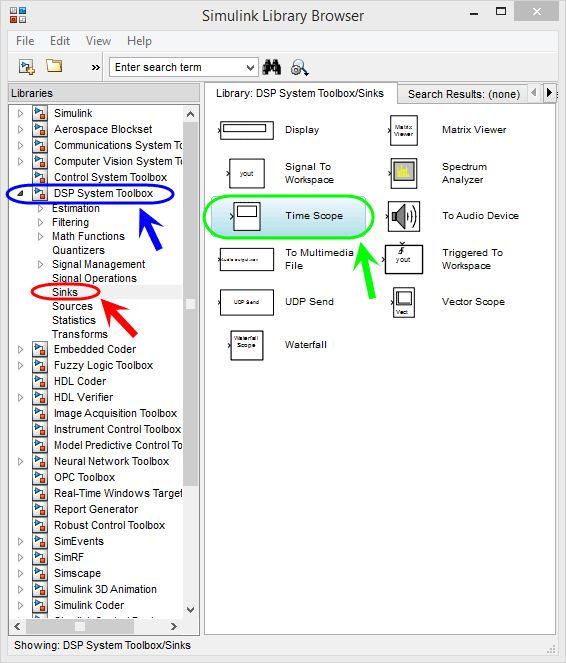This screenshot has width=566, height=663.
Task: Select Image Acquisition Toolbox library
Action: click(x=115, y=414)
